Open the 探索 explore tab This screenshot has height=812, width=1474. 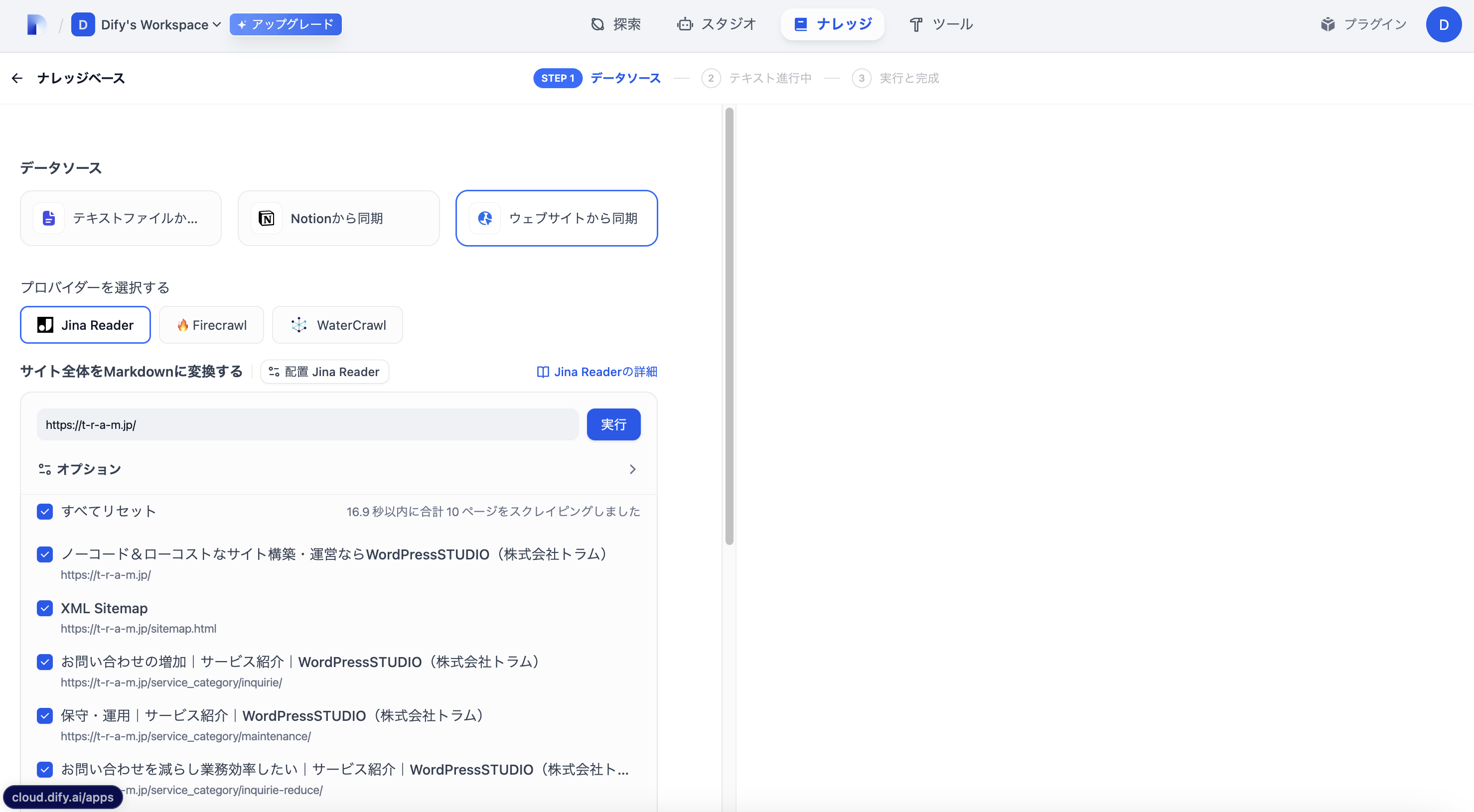615,24
